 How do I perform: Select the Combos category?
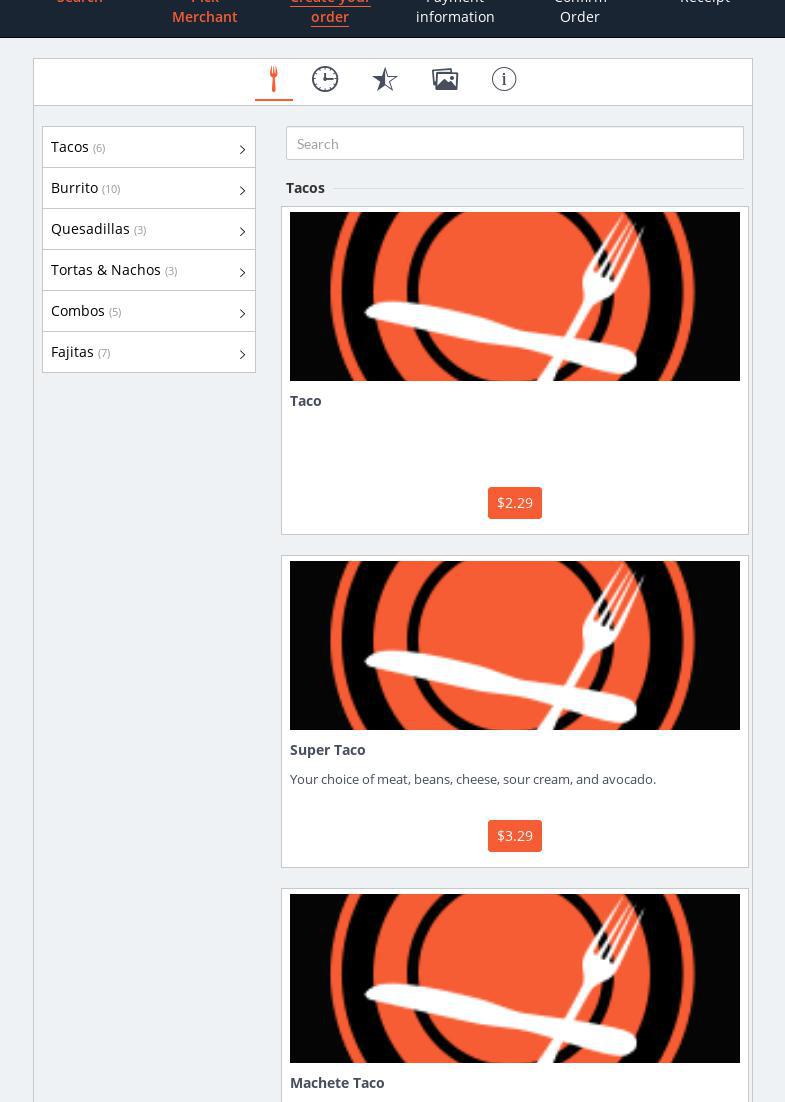[78, 311]
